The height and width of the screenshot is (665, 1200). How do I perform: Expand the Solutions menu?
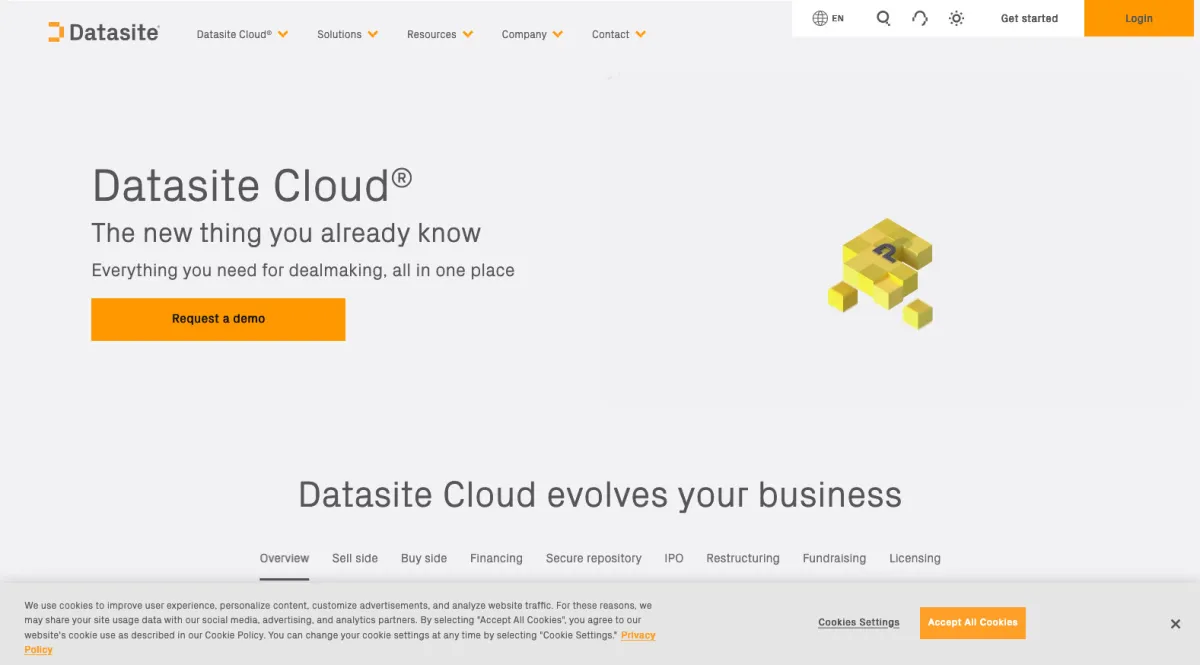pyautogui.click(x=347, y=34)
